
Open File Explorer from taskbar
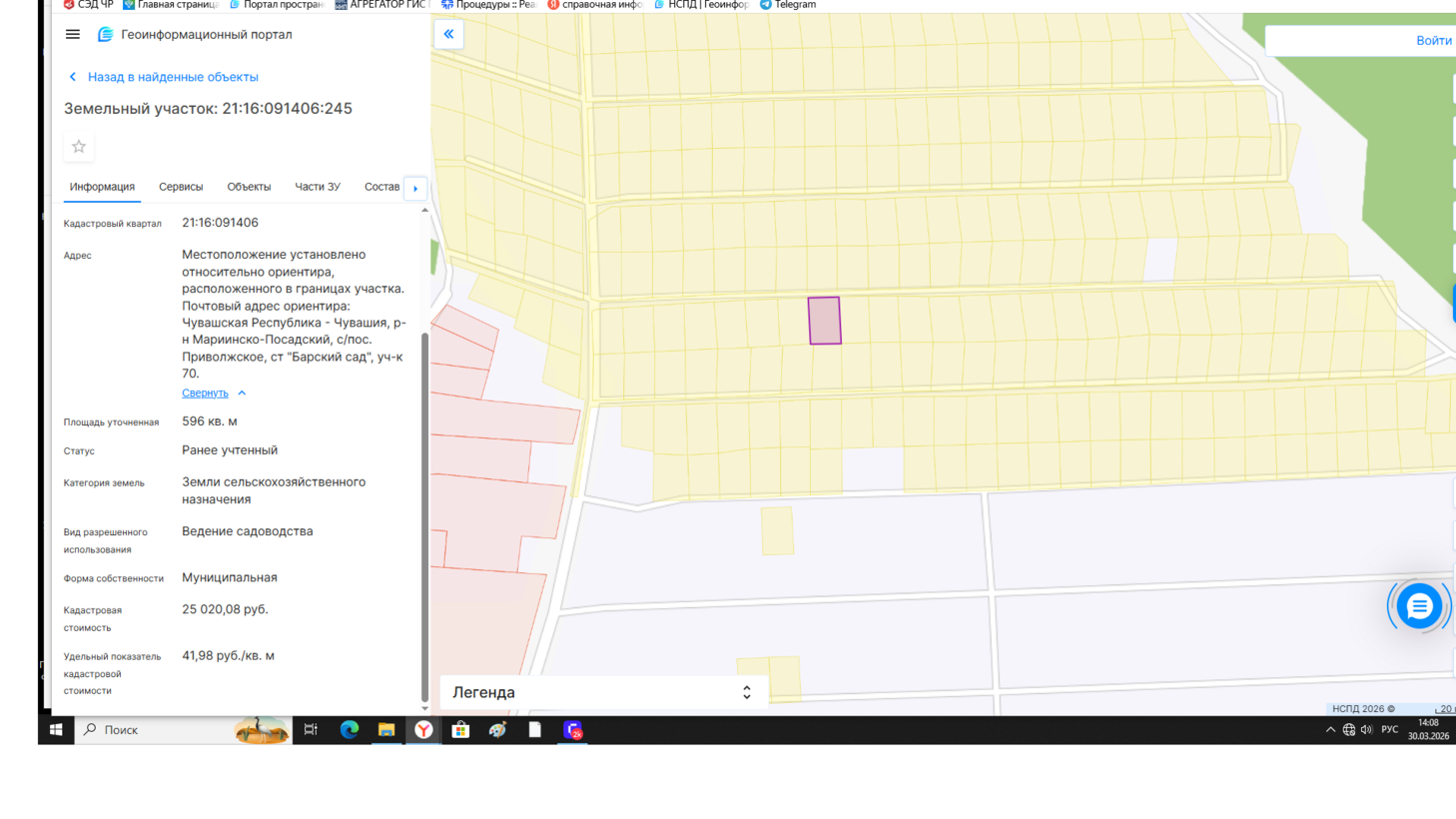(386, 730)
